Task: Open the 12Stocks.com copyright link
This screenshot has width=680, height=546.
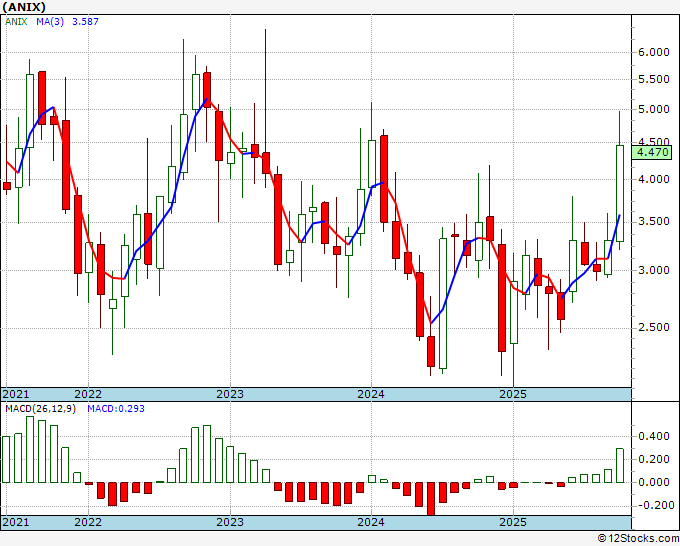Action: coord(638,539)
